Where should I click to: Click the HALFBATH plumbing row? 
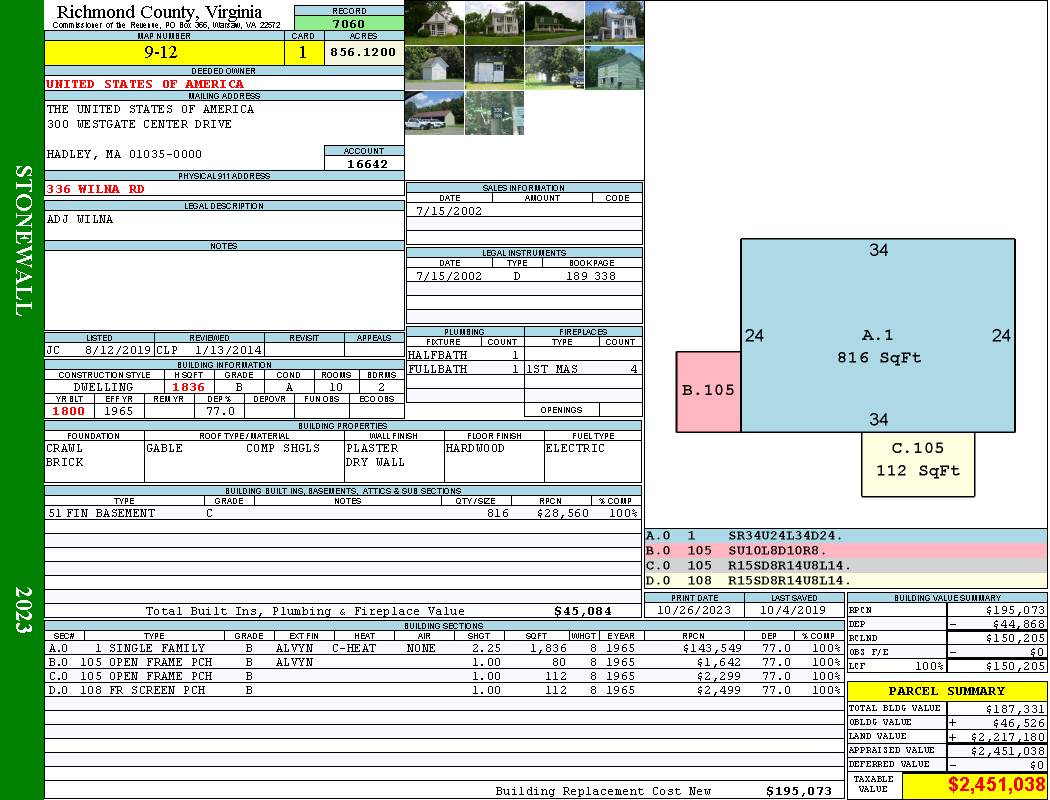pyautogui.click(x=465, y=355)
